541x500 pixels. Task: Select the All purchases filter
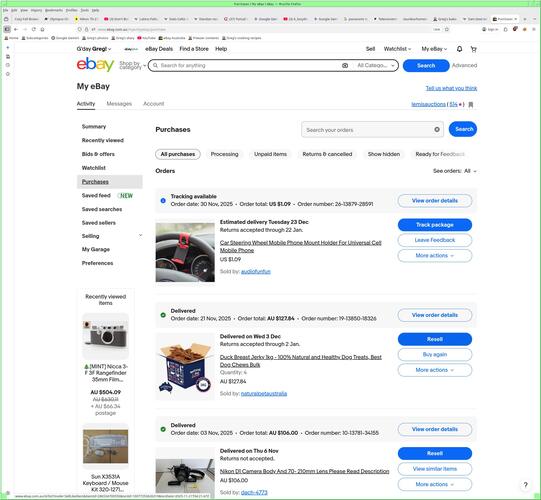[178, 154]
